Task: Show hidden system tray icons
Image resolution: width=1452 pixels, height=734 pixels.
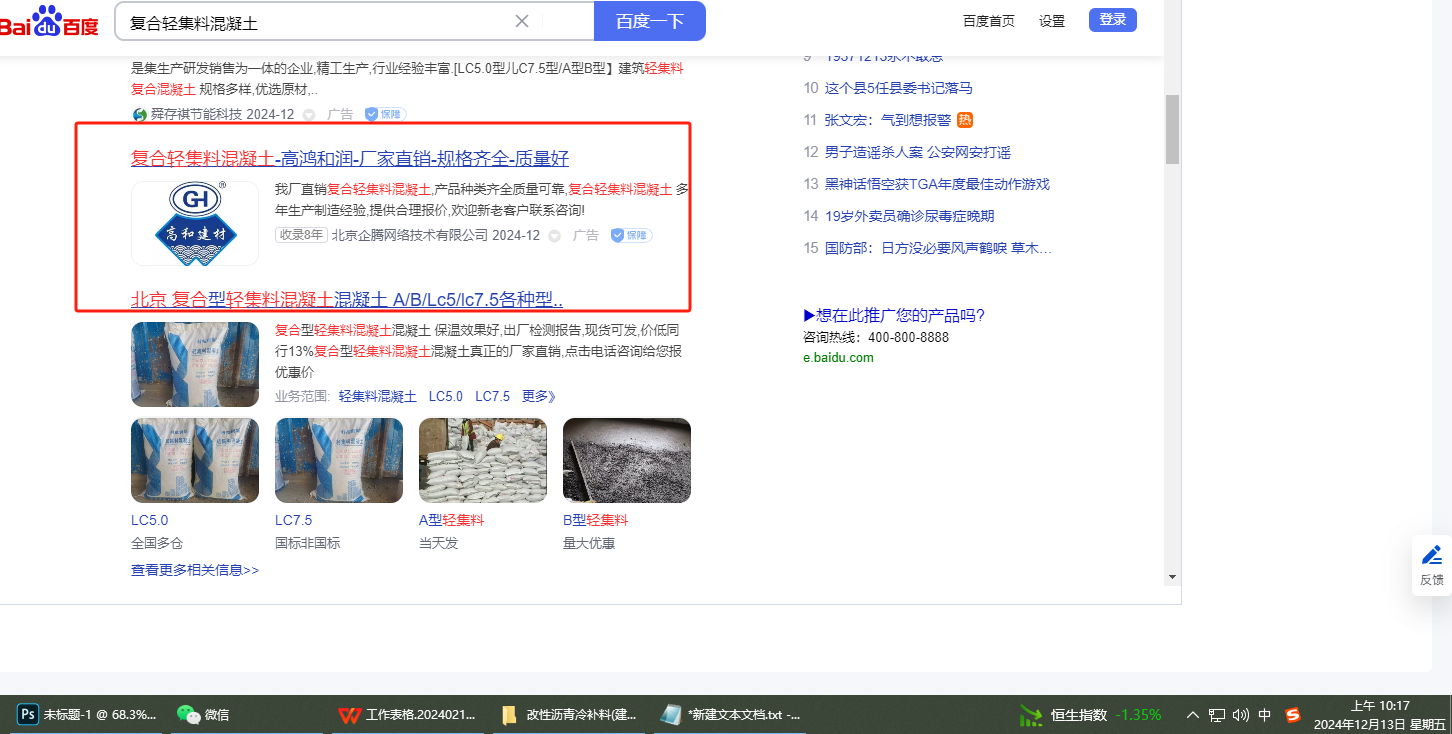Action: (x=1193, y=715)
